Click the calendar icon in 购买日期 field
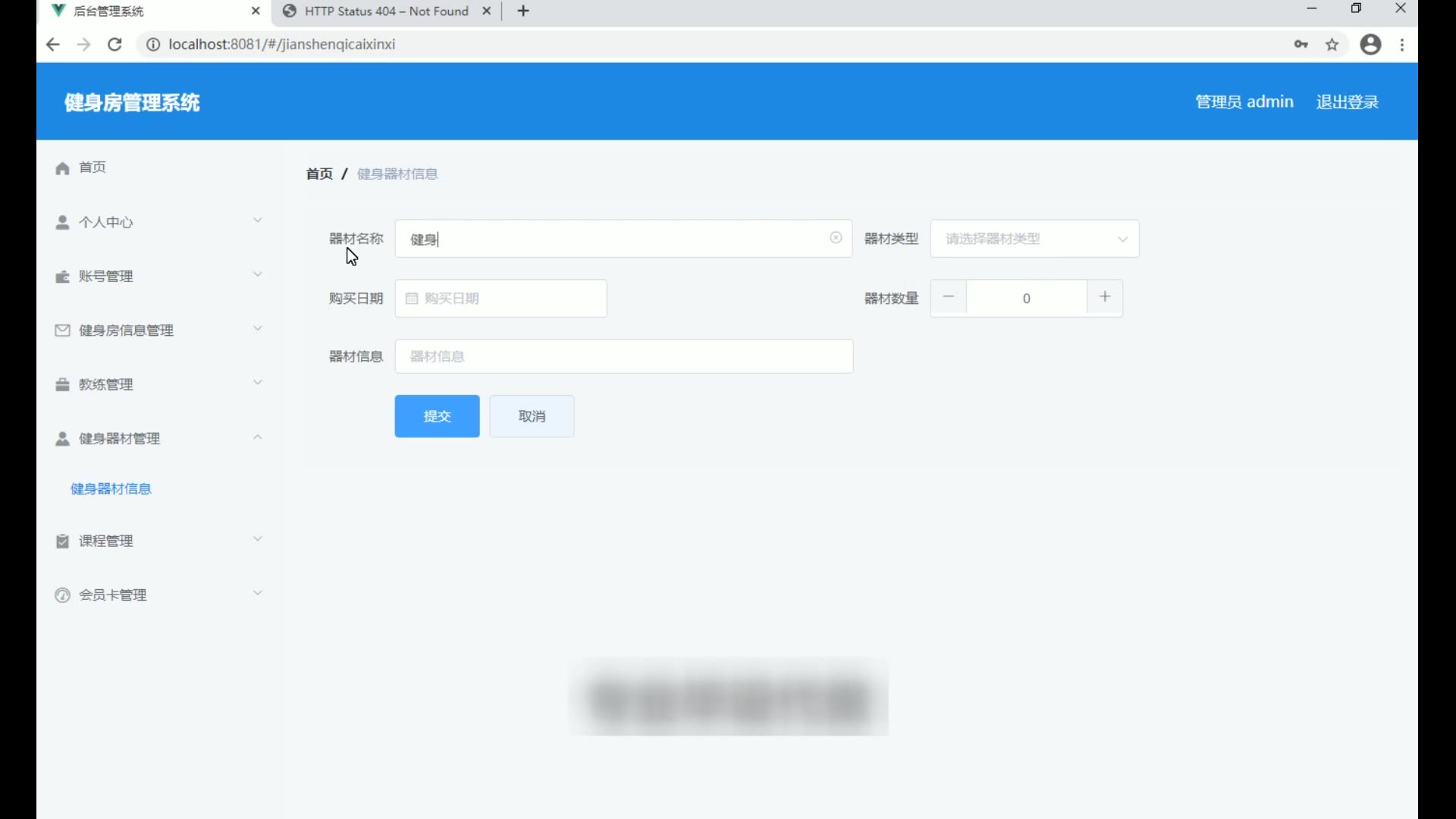The height and width of the screenshot is (819, 1456). [412, 299]
